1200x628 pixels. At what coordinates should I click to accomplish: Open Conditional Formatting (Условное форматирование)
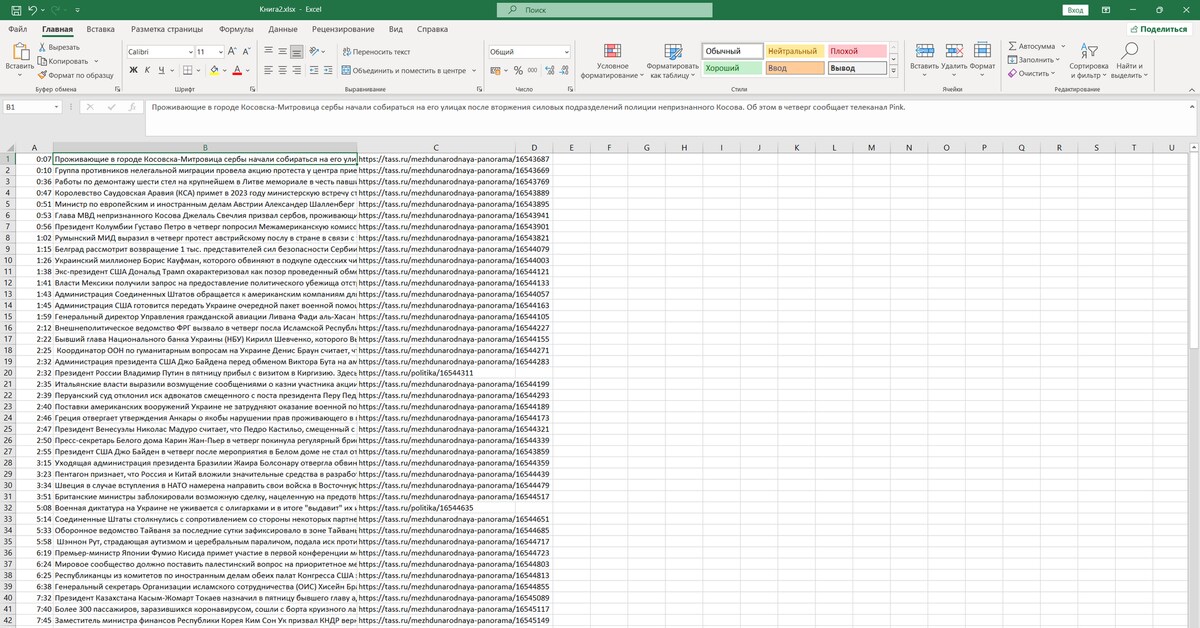pyautogui.click(x=612, y=61)
